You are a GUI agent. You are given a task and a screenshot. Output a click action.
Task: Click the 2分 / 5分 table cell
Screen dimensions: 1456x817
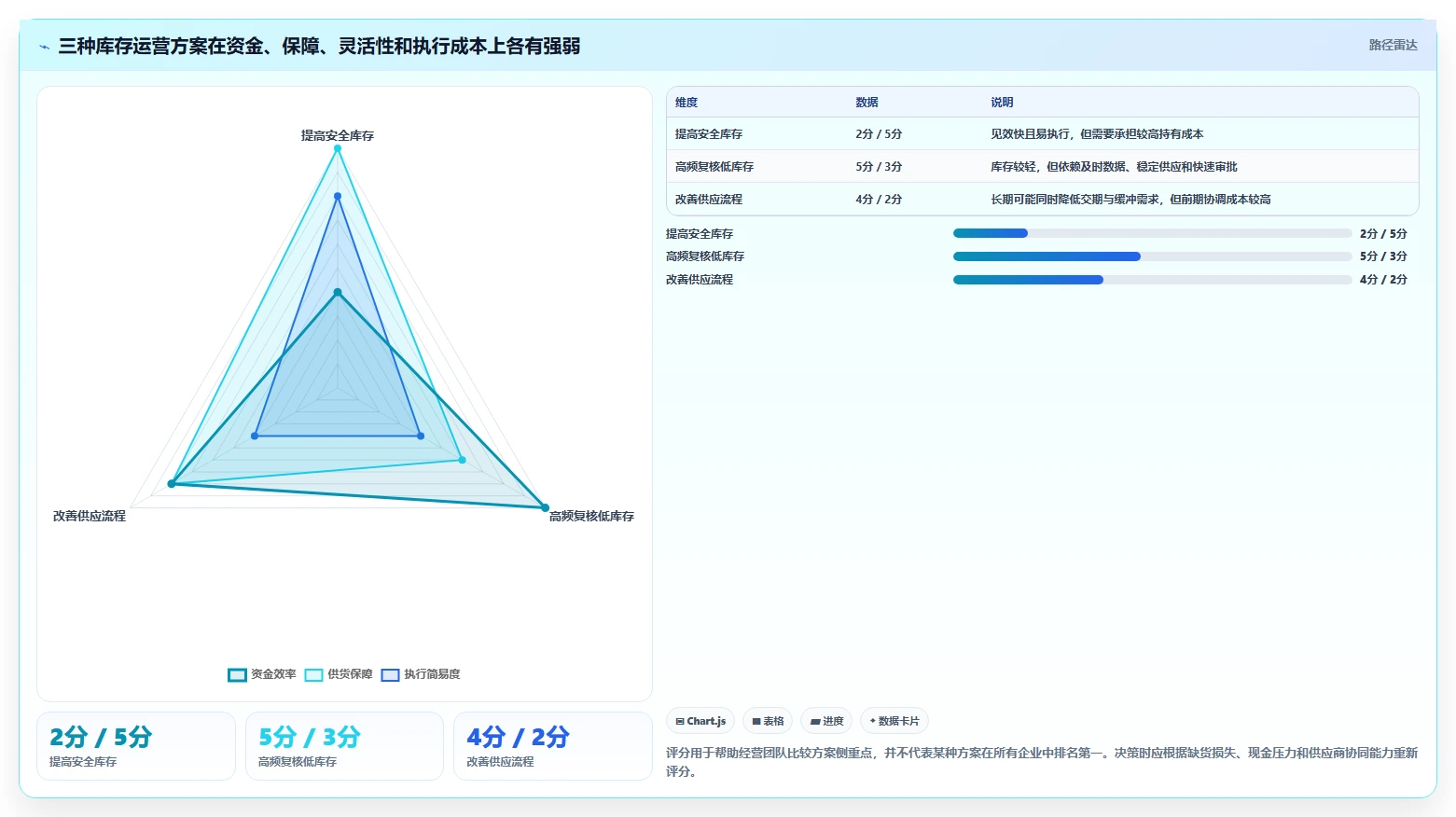point(879,134)
